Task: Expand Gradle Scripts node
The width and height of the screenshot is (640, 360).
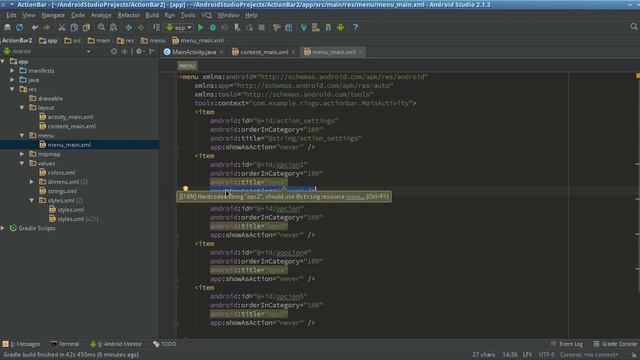Action: click(3, 228)
